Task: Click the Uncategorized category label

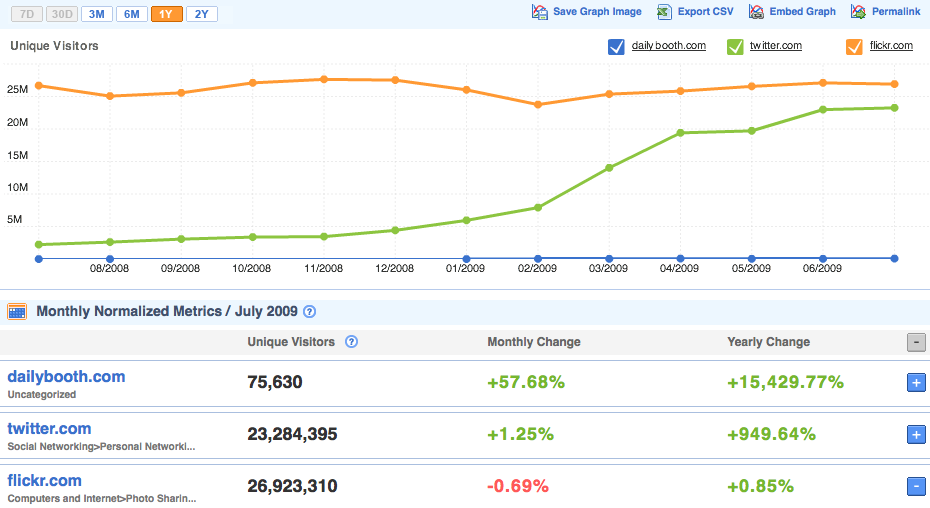Action: coord(42,395)
